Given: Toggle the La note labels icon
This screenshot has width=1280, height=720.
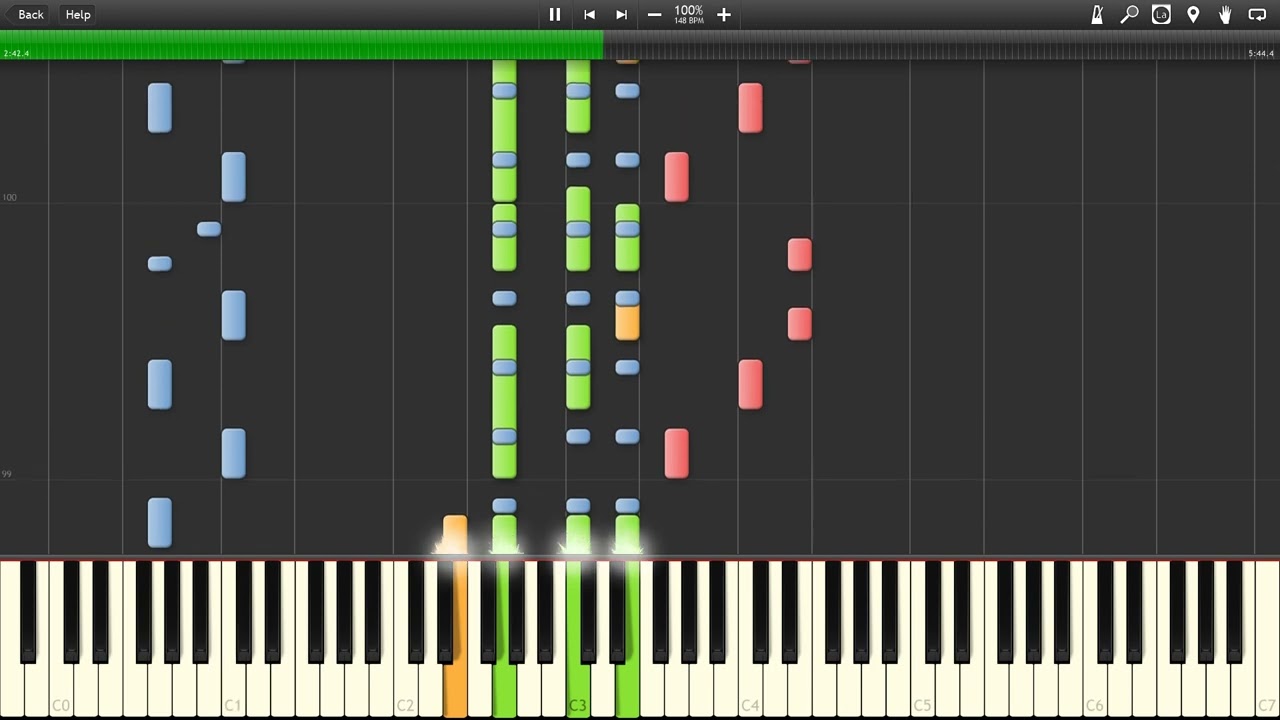Looking at the screenshot, I should [x=1161, y=14].
